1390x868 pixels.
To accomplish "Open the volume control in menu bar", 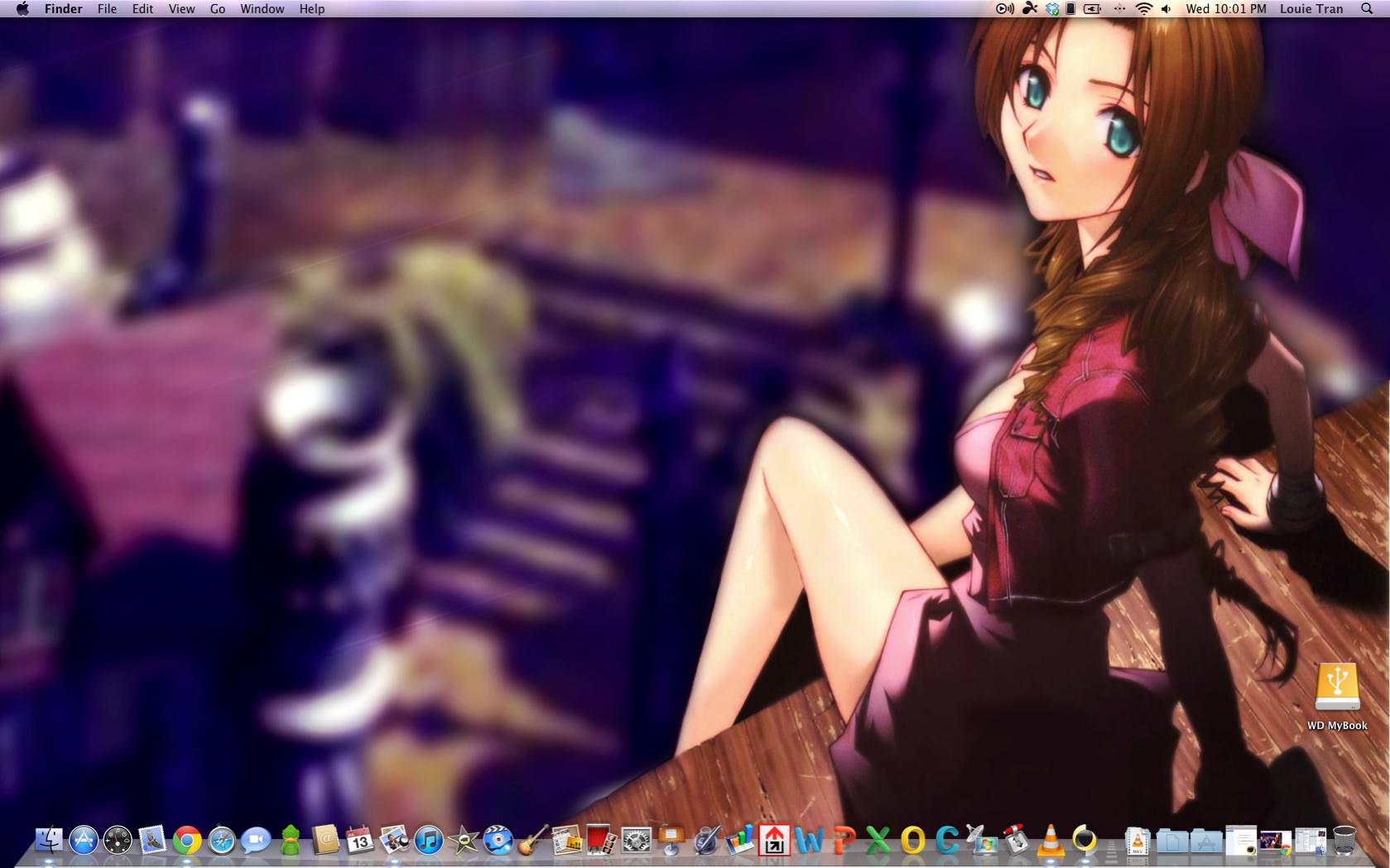I will point(1166,9).
